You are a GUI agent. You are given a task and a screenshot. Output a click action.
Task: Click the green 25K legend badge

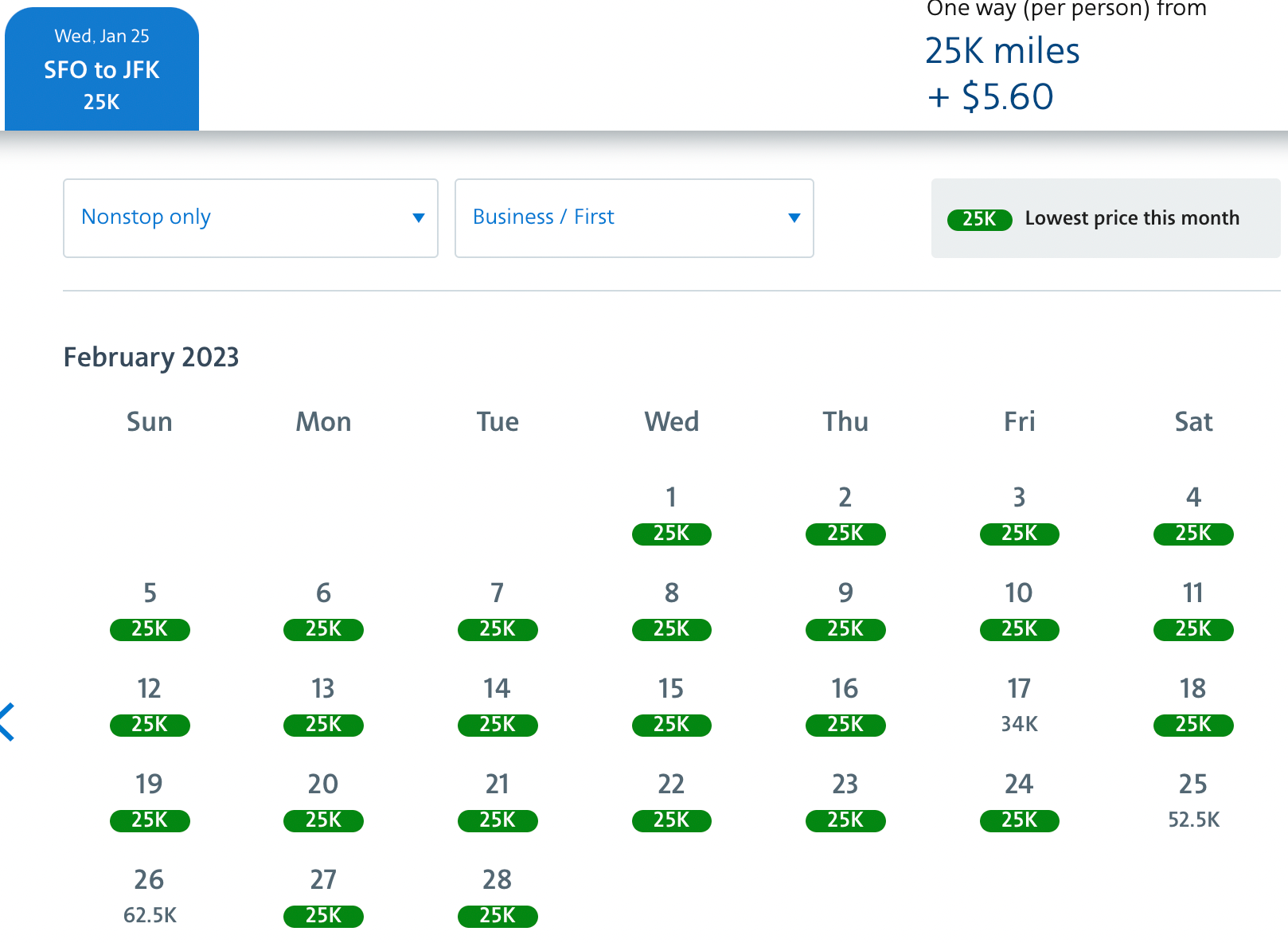[x=979, y=220]
